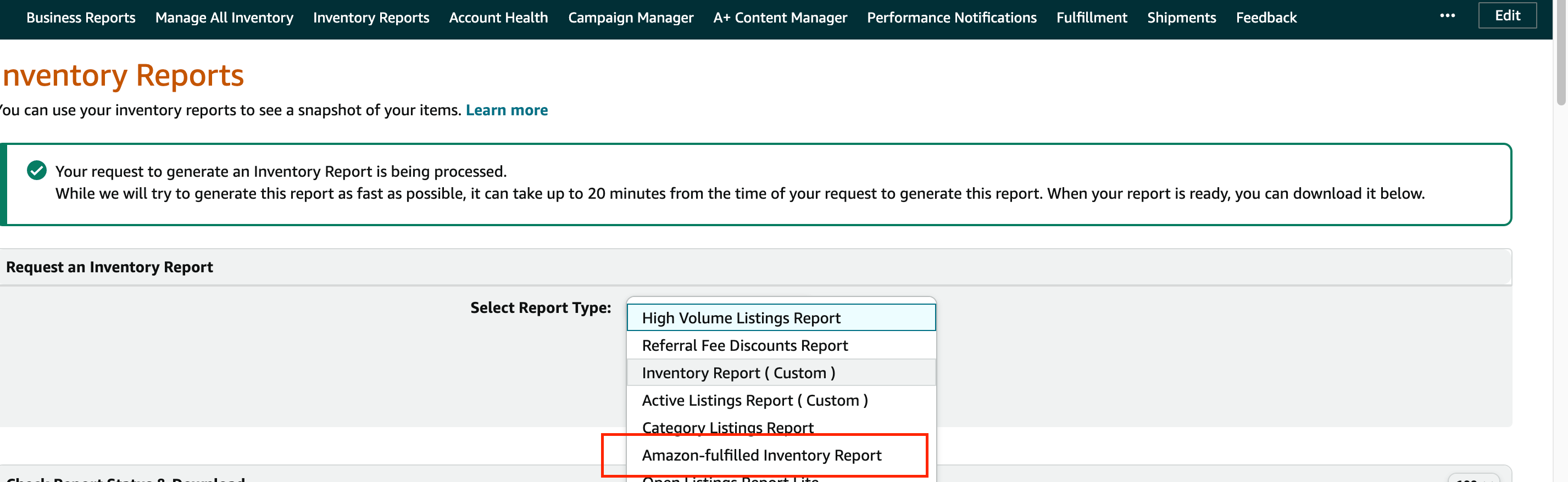Go to Shipments page
This screenshot has width=1568, height=482.
tap(1181, 18)
